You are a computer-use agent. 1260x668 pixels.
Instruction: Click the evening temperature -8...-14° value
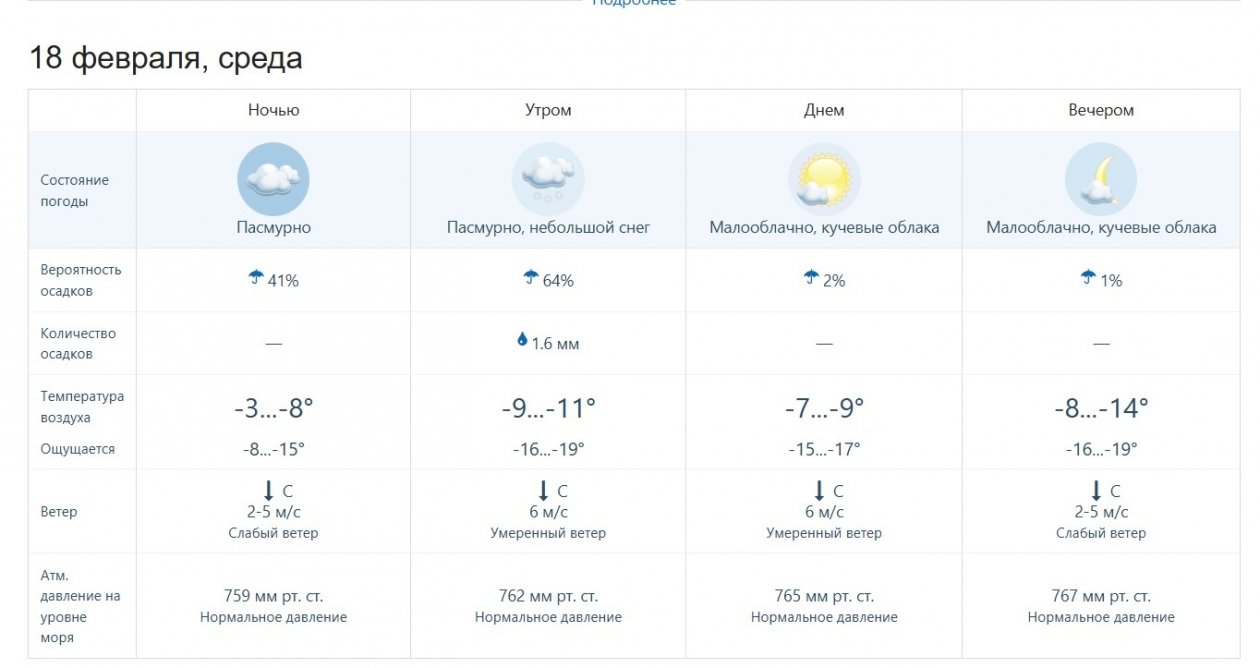point(1101,408)
